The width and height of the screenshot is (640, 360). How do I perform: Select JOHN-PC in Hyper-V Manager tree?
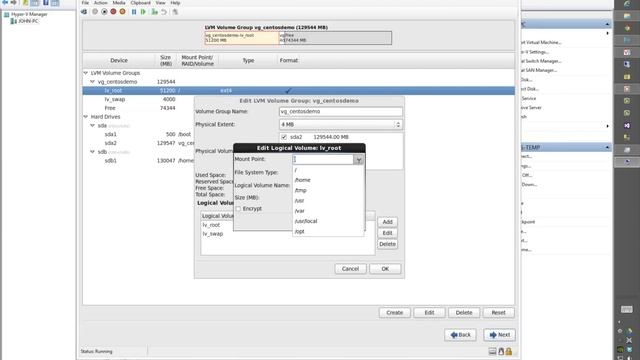coord(28,21)
